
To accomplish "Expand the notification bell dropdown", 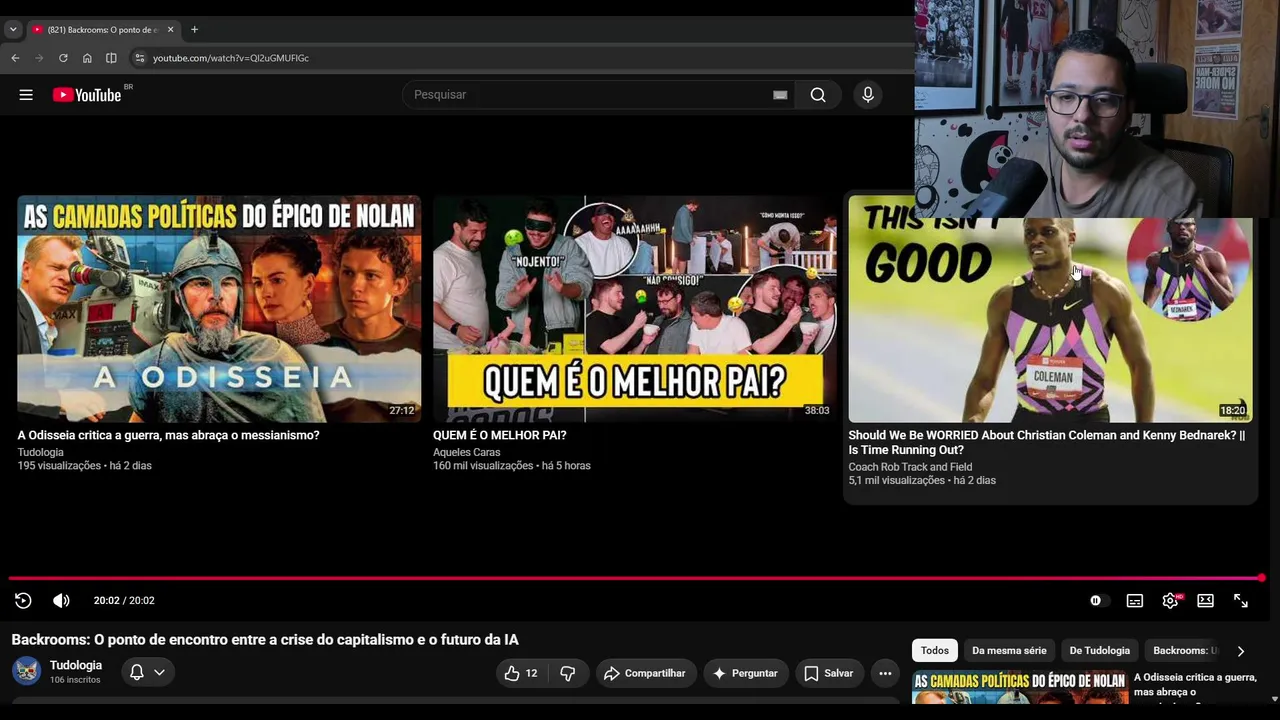I will (x=147, y=672).
